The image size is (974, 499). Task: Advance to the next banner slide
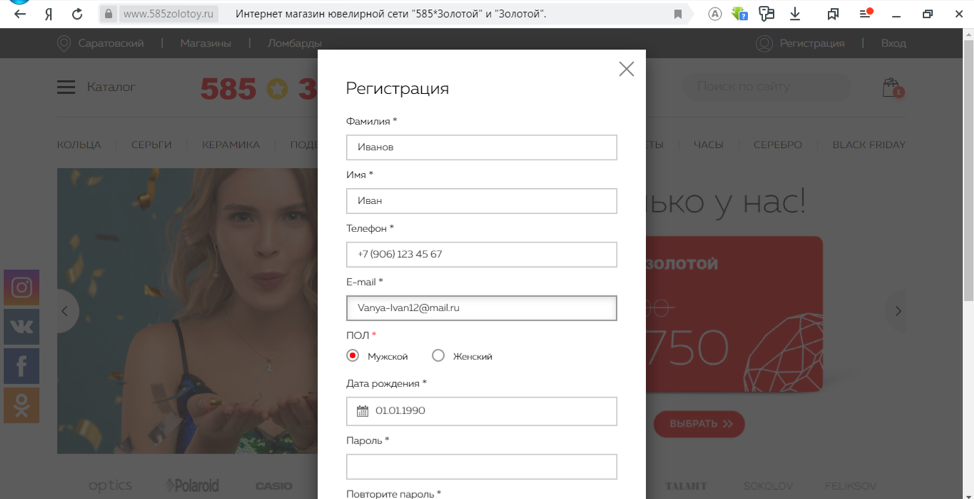click(x=897, y=311)
